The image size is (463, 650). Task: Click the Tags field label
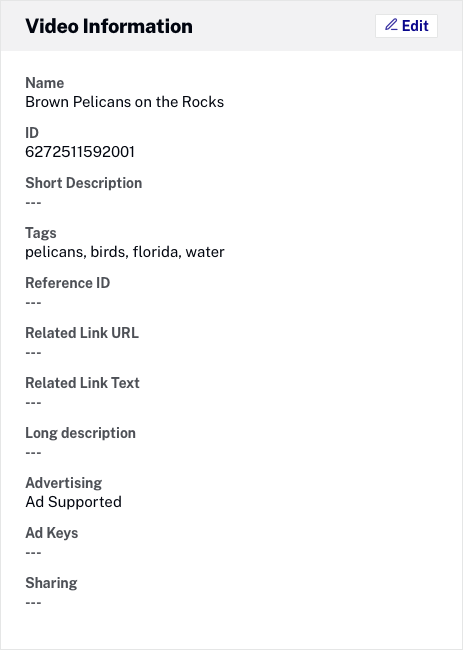click(41, 233)
